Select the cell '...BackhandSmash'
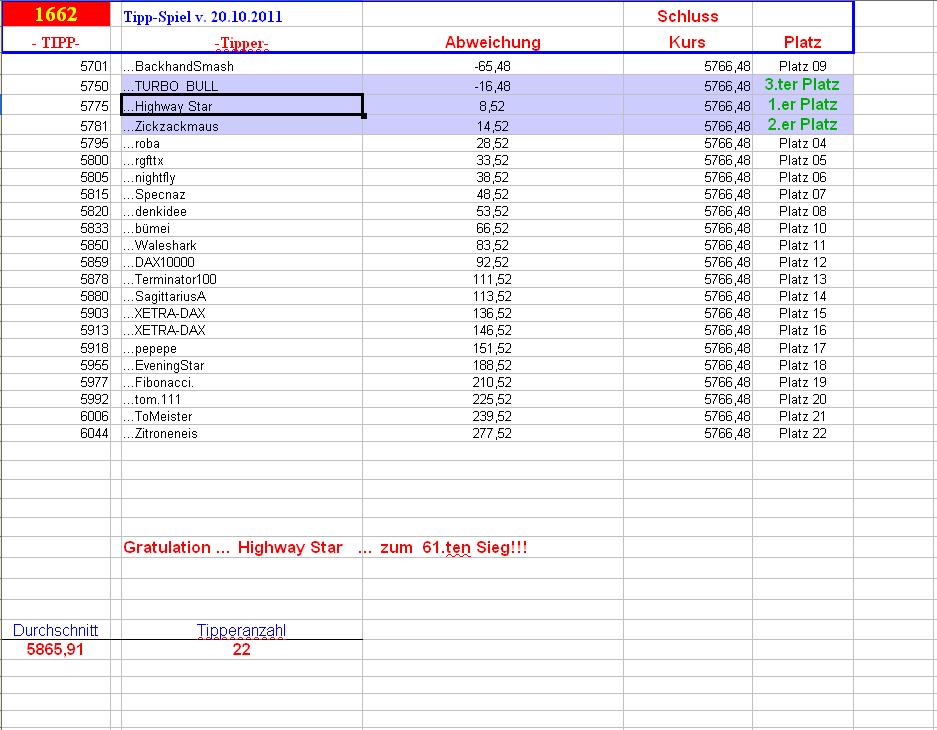937x730 pixels. (241, 66)
